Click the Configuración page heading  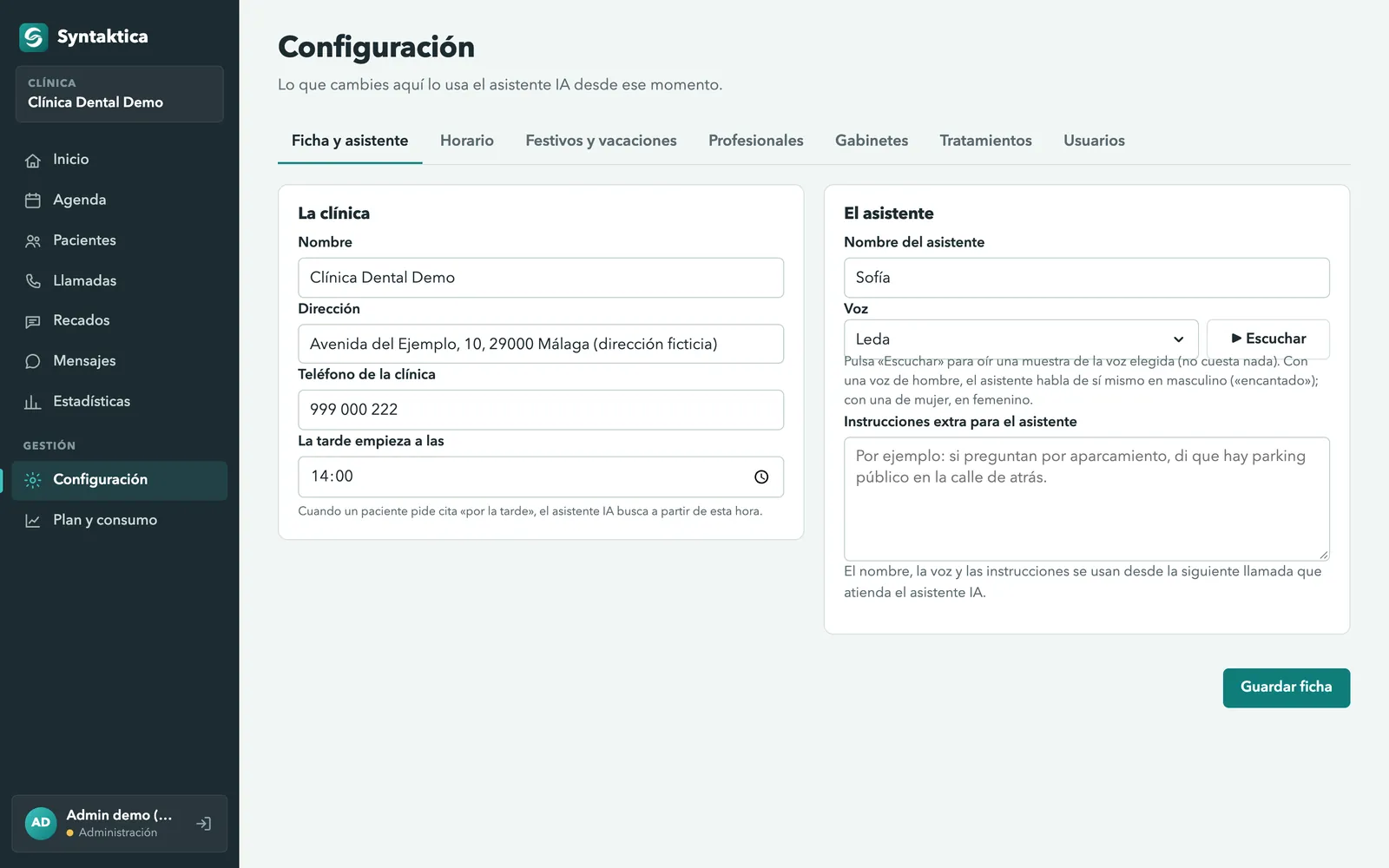pyautogui.click(x=376, y=47)
